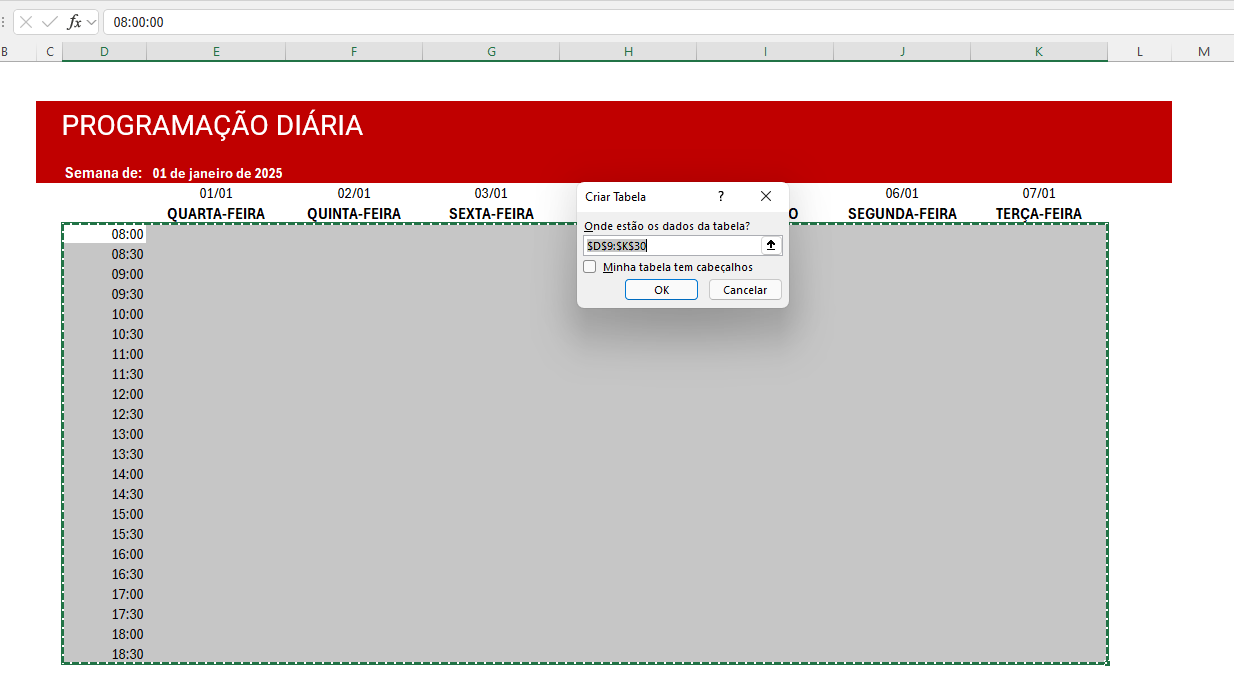Click the formula bar Enter checkmark icon

point(49,22)
